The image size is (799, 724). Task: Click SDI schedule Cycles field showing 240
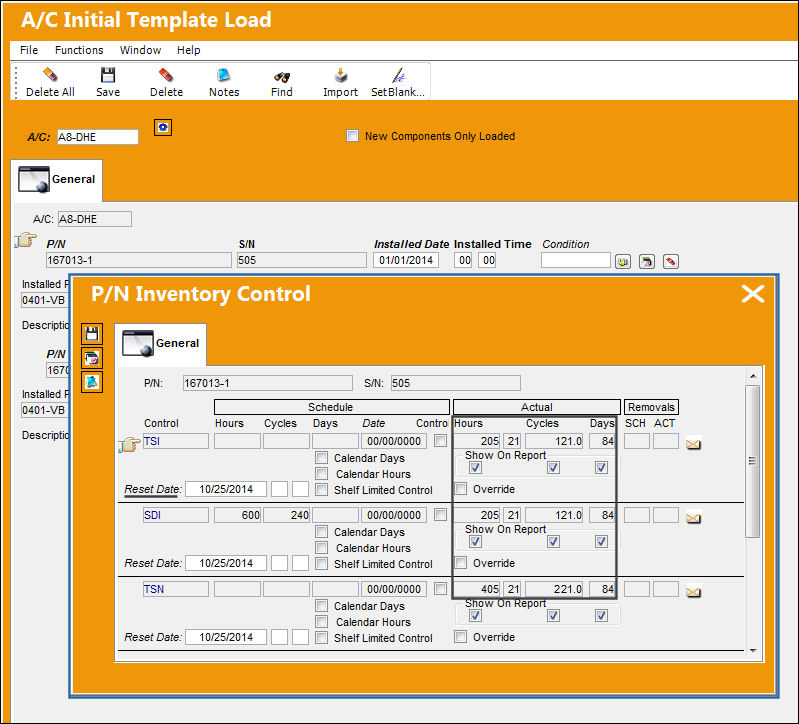pos(286,515)
